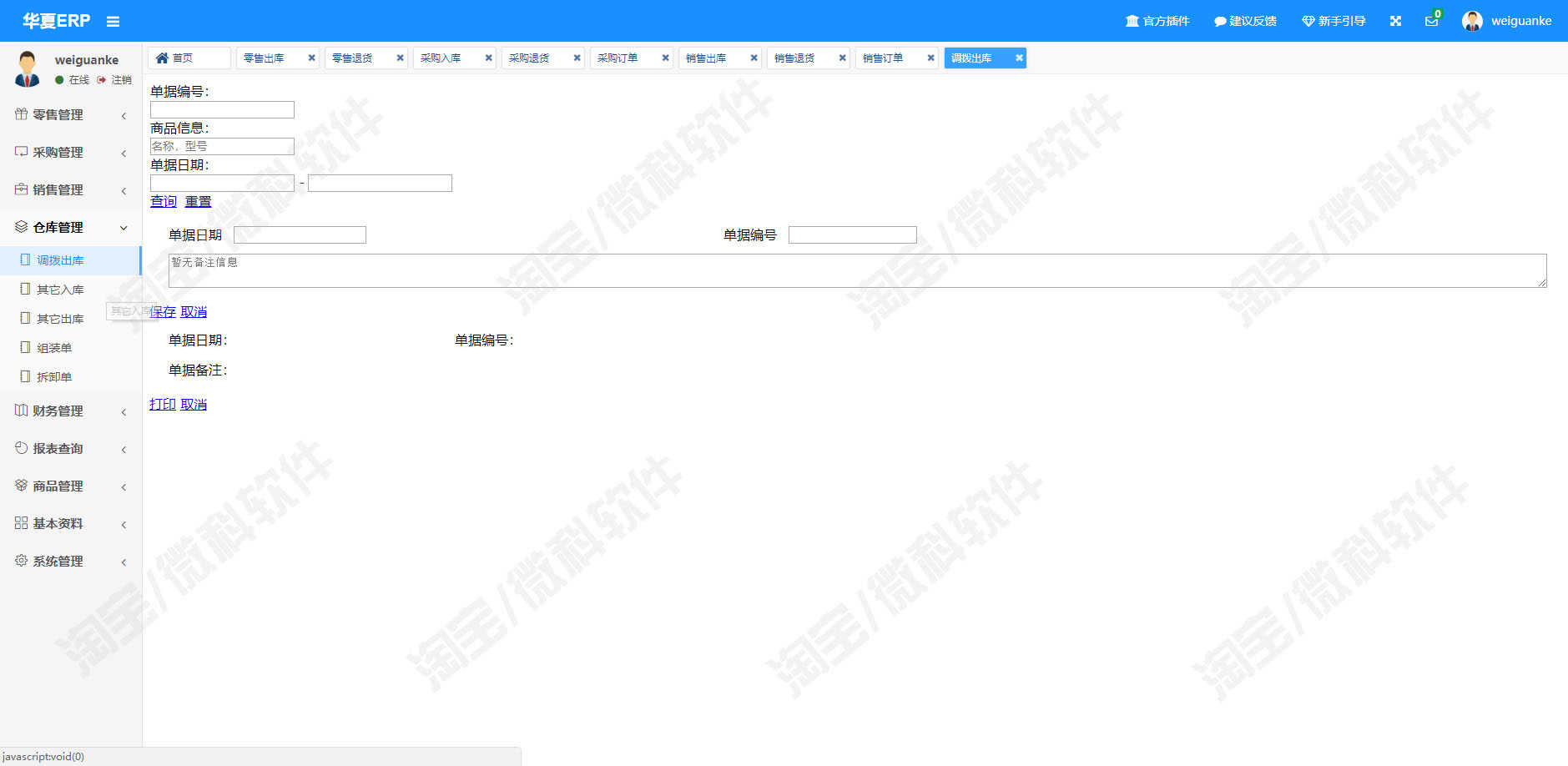
Task: Toggle the hamburger sidebar menu icon
Action: click(113, 22)
